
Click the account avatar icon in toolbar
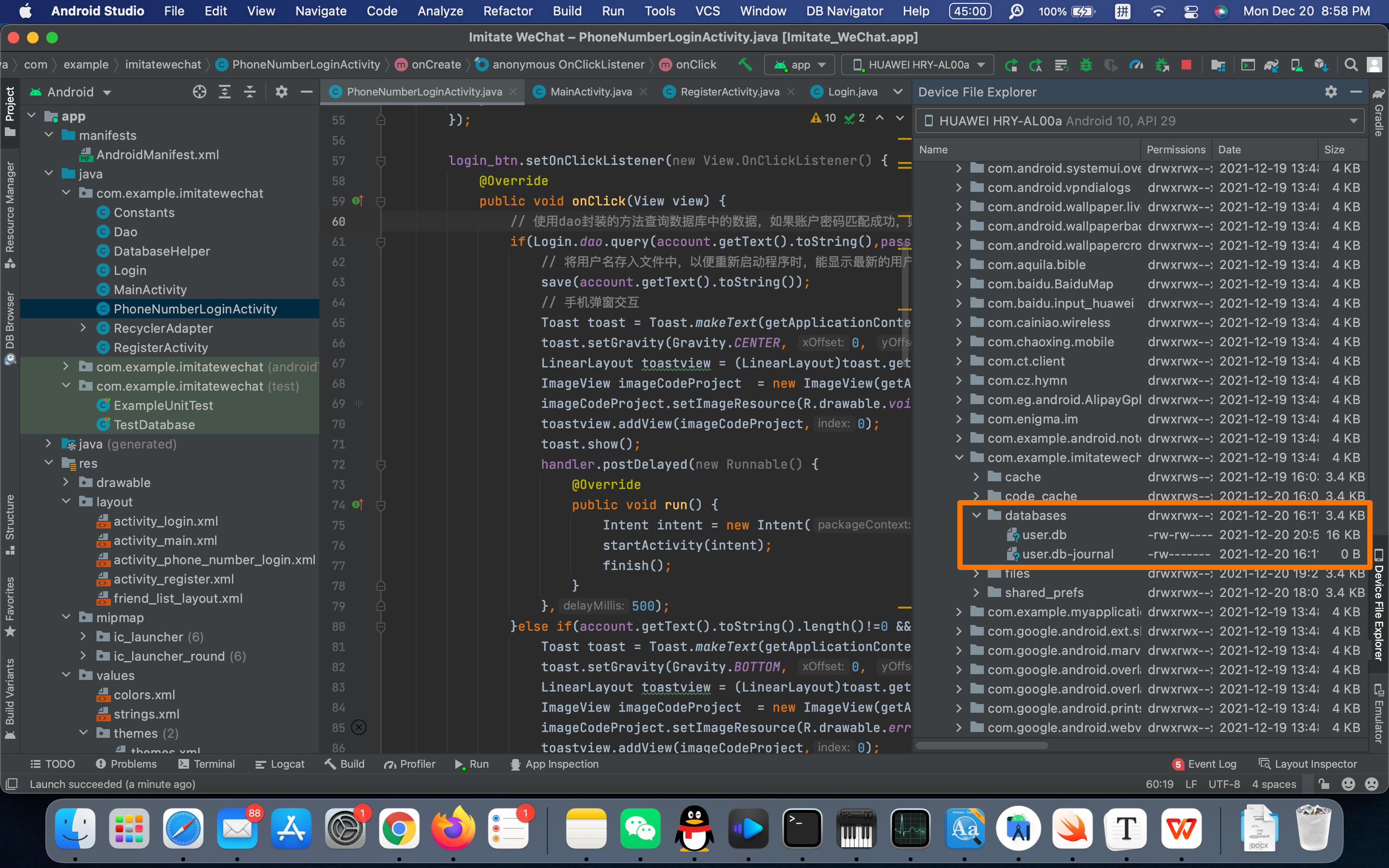(1375, 65)
